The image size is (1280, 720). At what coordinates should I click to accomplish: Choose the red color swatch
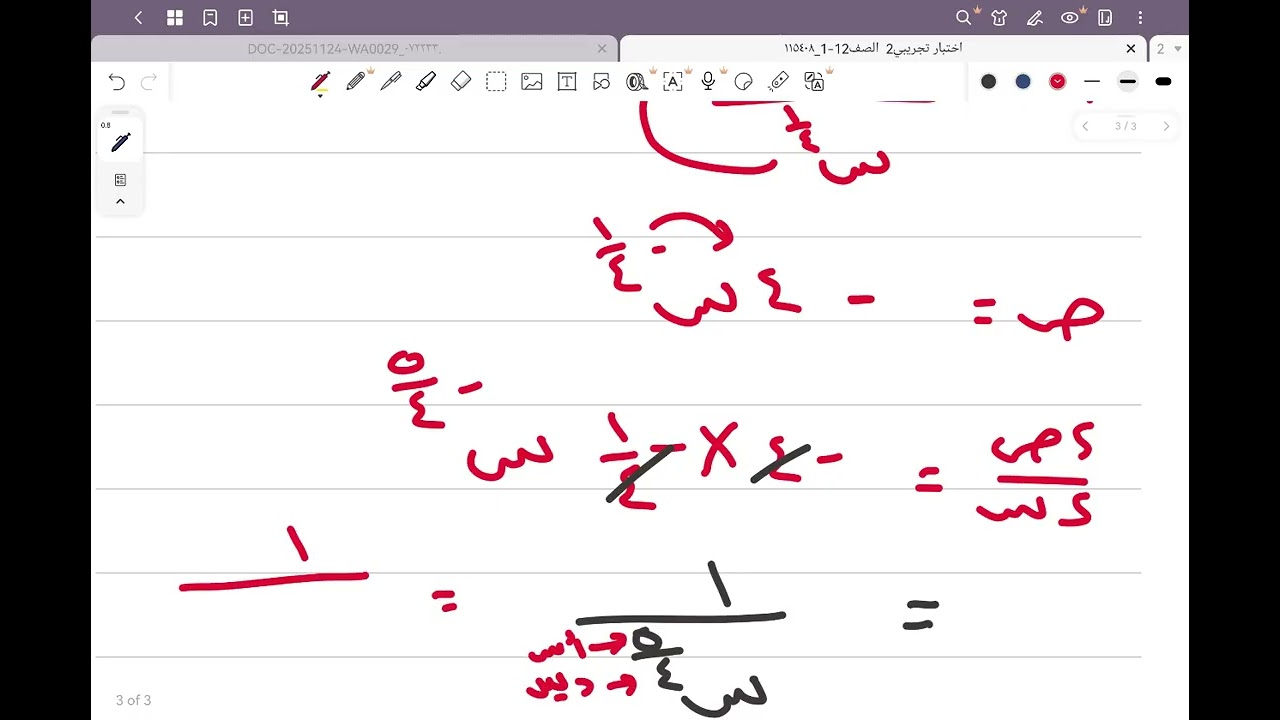coord(1057,82)
